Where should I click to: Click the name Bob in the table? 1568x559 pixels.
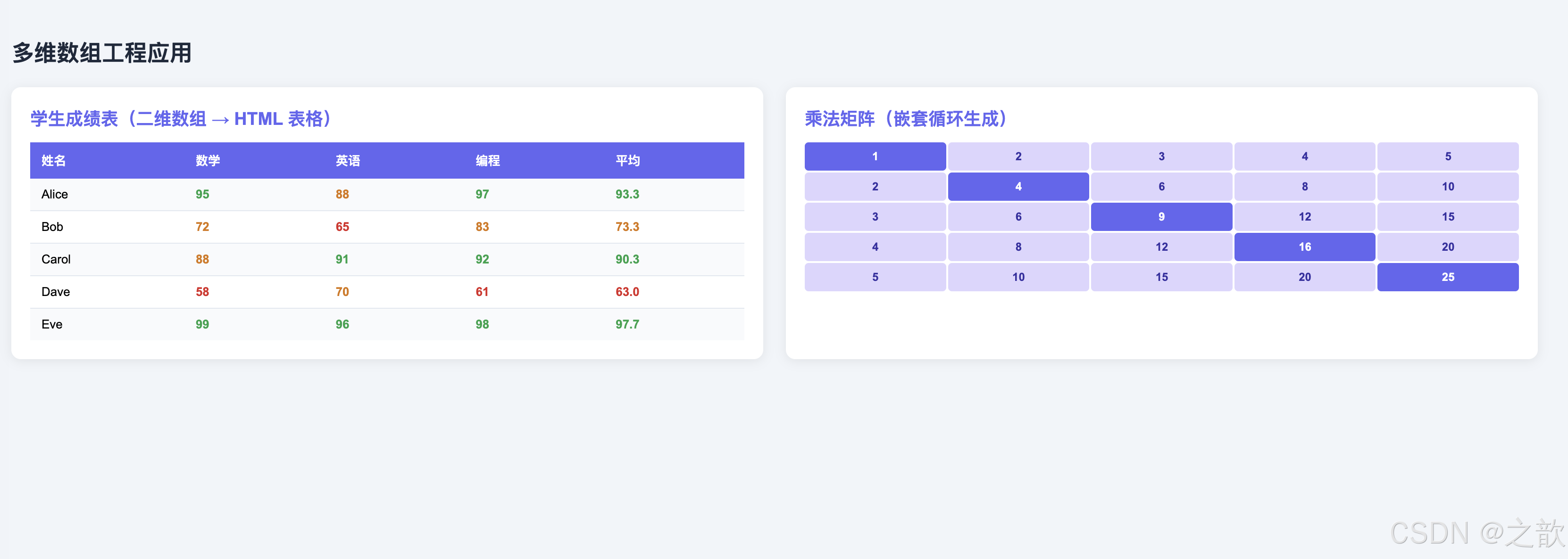(x=52, y=227)
